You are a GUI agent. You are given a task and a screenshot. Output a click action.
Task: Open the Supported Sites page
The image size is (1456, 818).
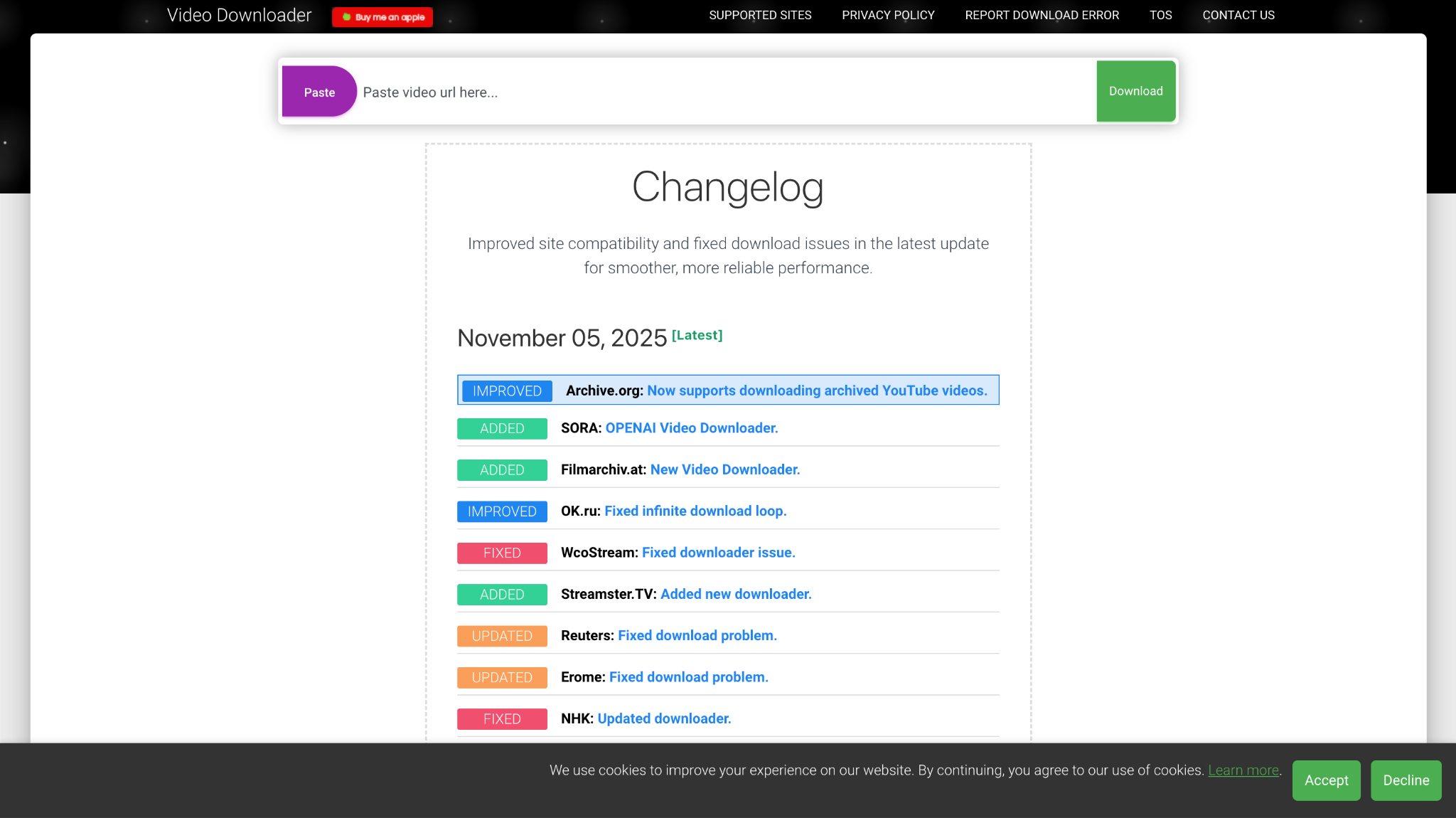[x=759, y=15]
